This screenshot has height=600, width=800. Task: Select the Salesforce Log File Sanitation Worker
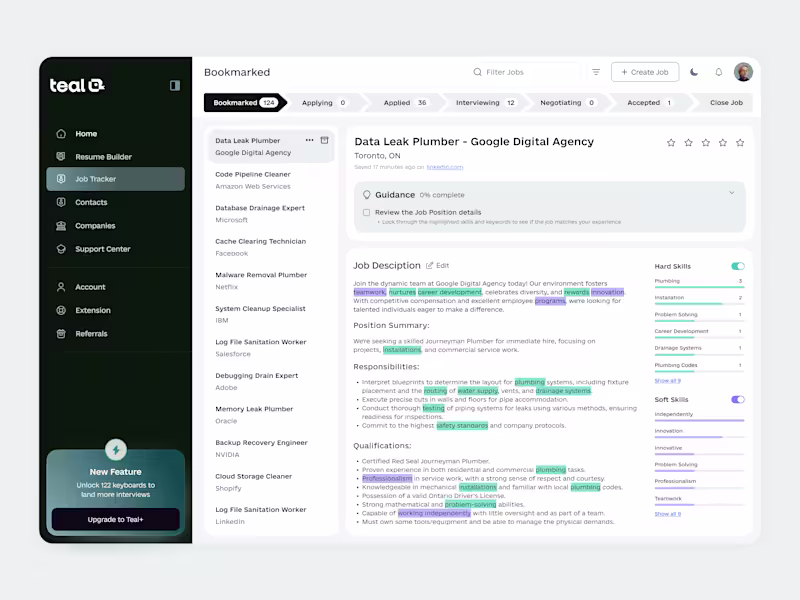[x=271, y=348]
